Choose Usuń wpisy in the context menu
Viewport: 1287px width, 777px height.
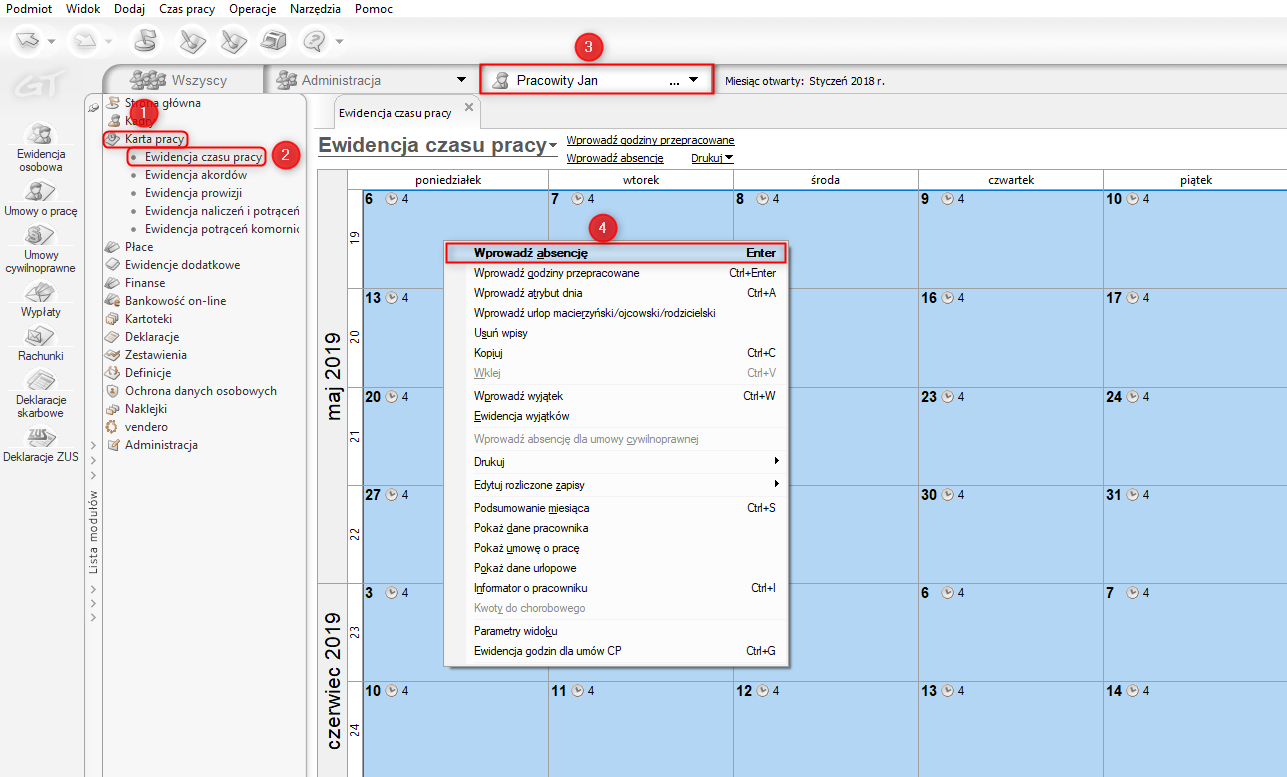[x=616, y=333]
